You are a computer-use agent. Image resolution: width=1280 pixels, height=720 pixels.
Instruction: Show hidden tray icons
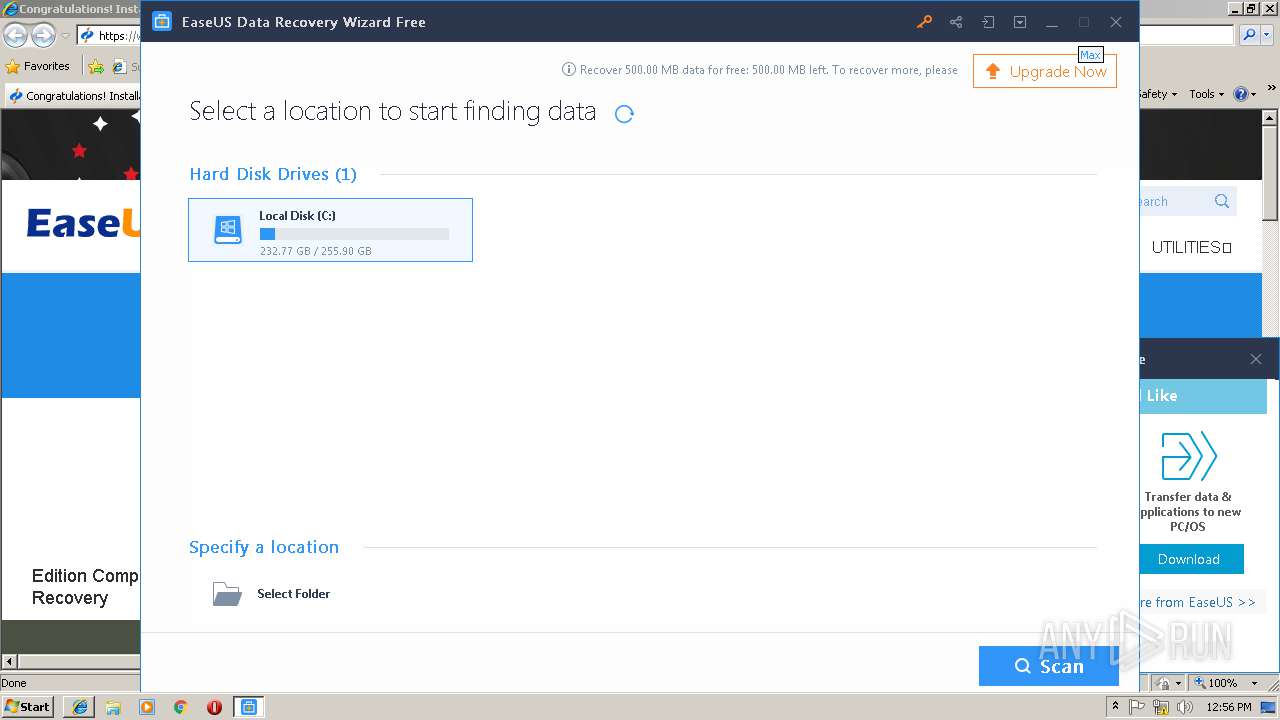point(1116,706)
